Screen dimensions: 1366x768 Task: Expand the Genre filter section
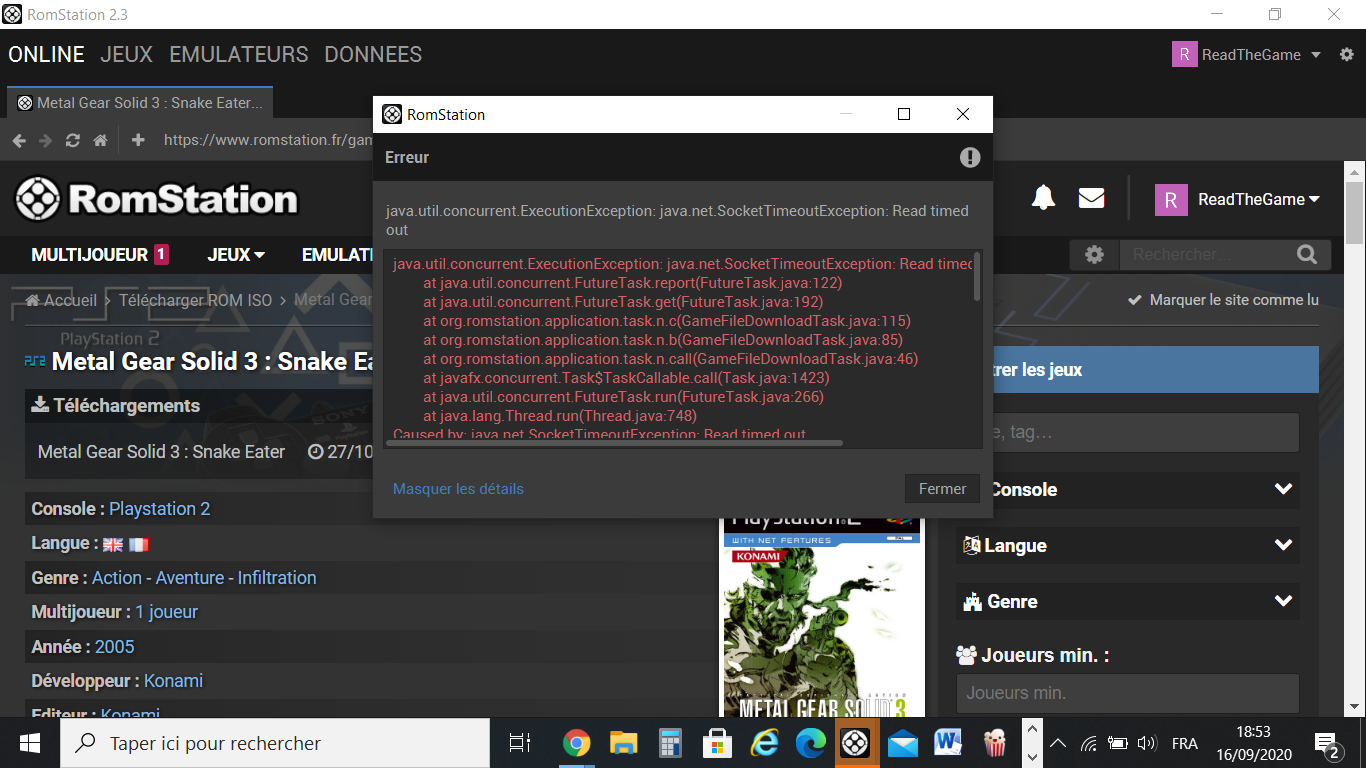tap(1127, 602)
